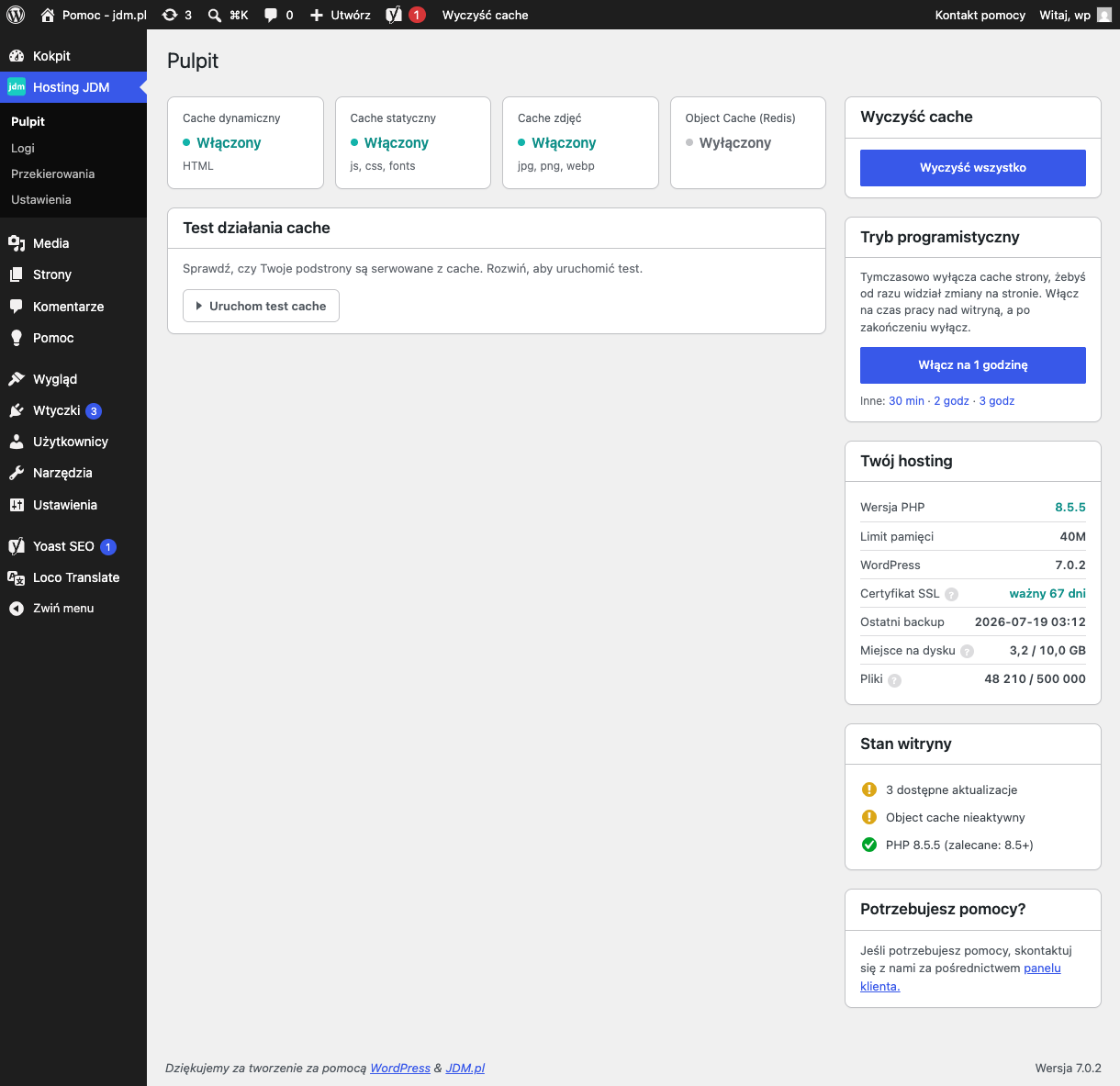Click the home icon beside Pomoc - jdm.pl
Screen dimensions: 1120x1086
click(48, 15)
